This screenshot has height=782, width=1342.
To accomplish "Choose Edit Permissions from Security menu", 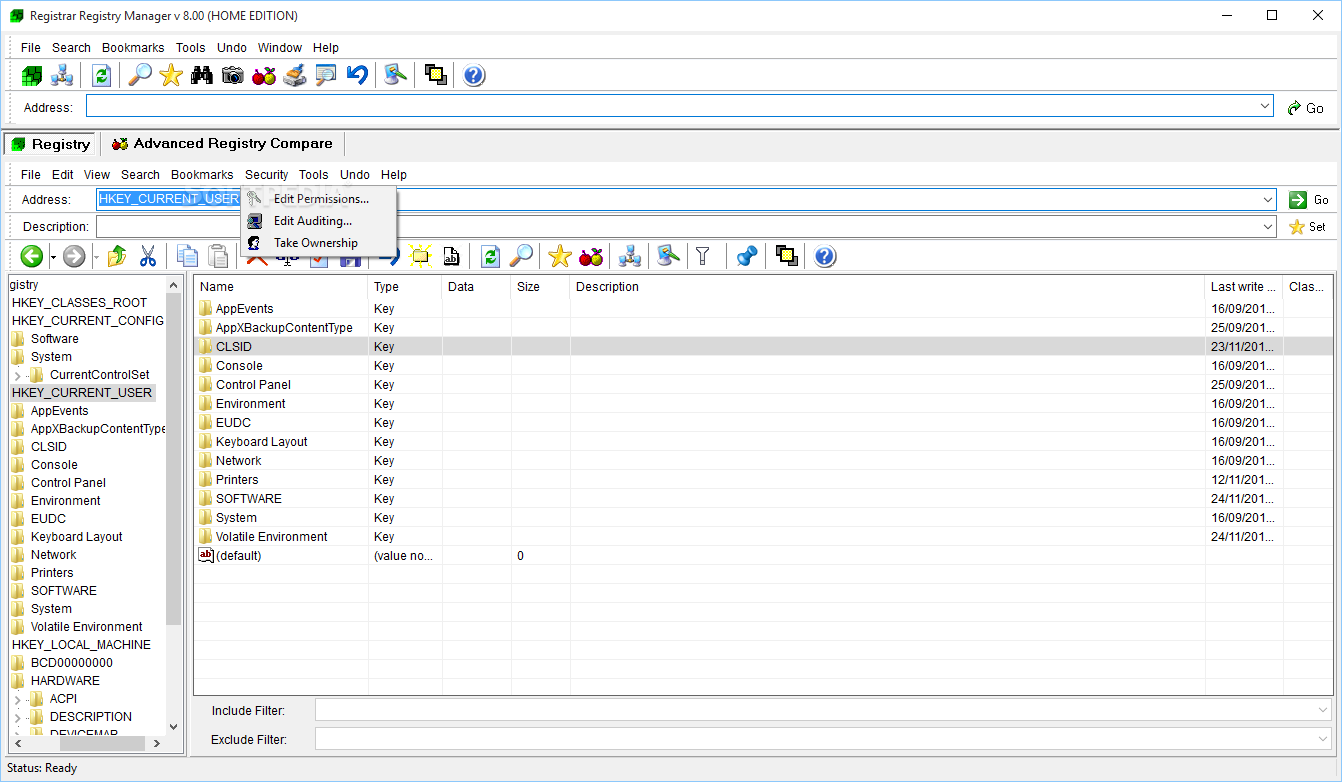I will click(x=318, y=199).
